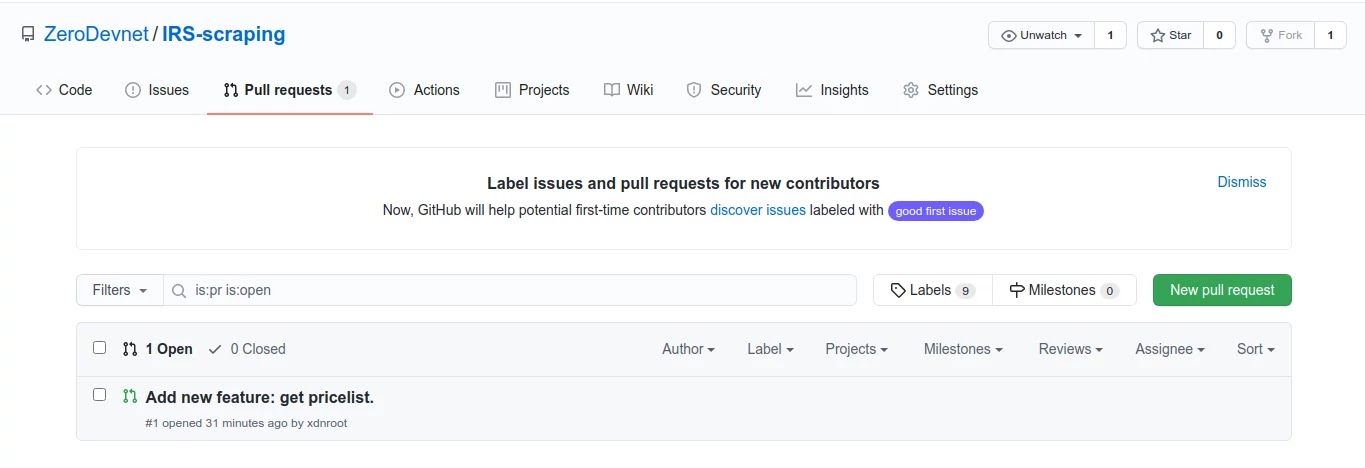
Task: Open the Actions tab
Action: [x=424, y=90]
